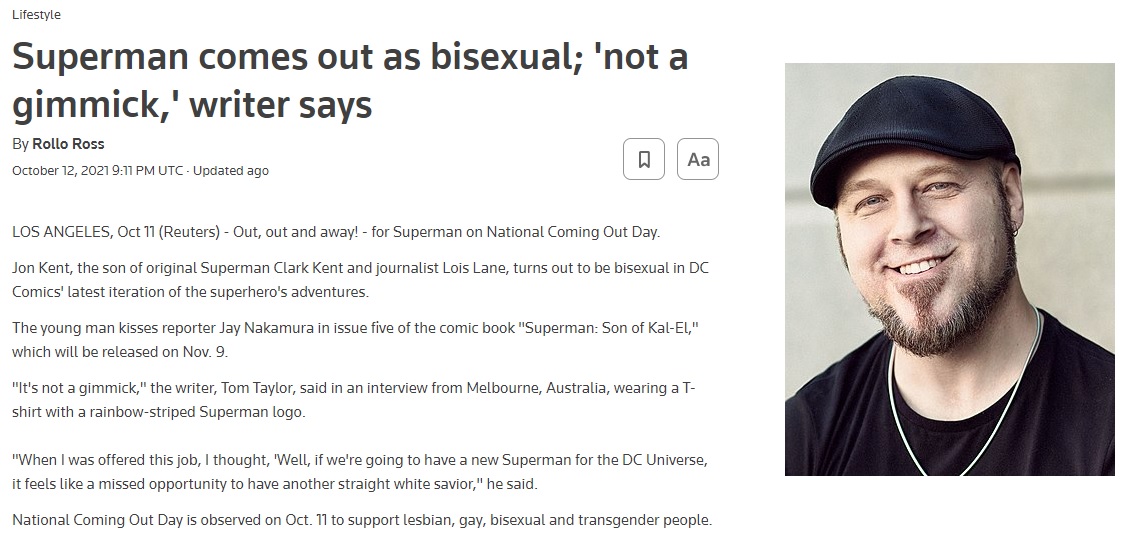The height and width of the screenshot is (539, 1122).
Task: Click the Superman comes out headline
Action: [x=350, y=80]
